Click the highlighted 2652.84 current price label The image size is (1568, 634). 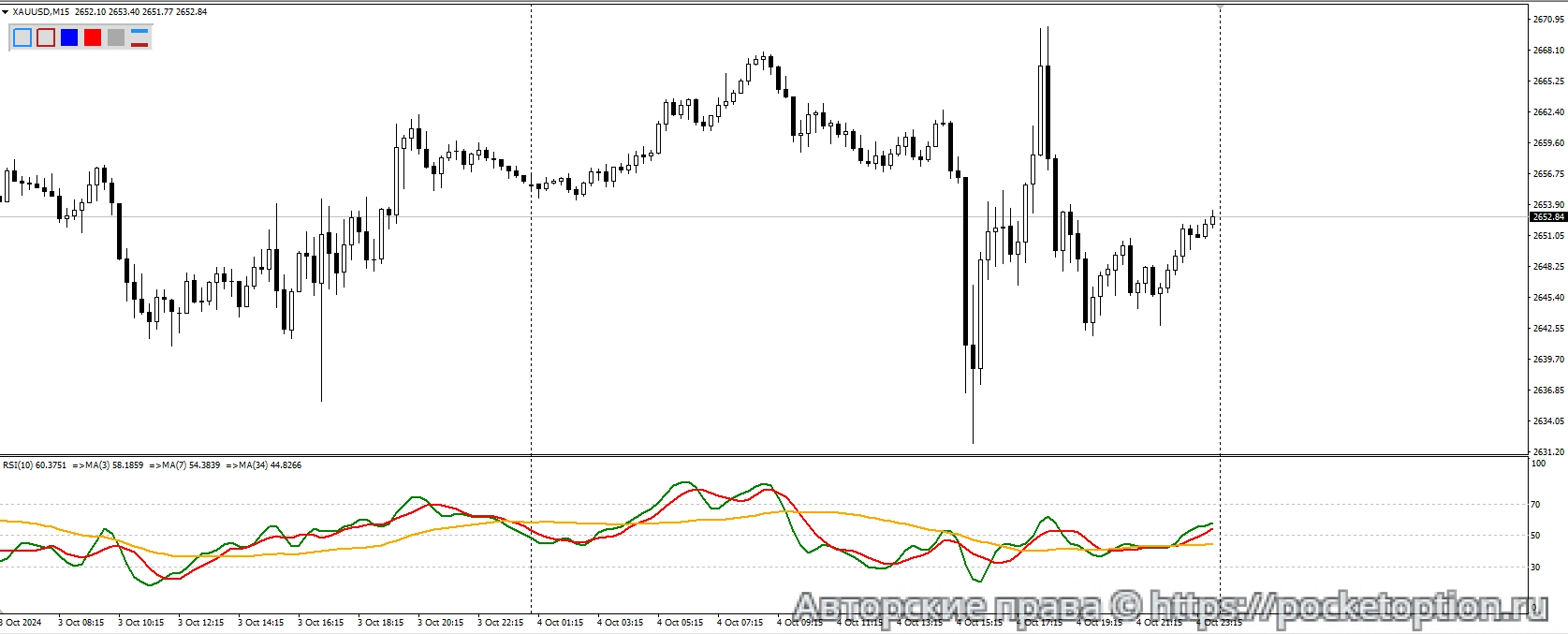1547,217
